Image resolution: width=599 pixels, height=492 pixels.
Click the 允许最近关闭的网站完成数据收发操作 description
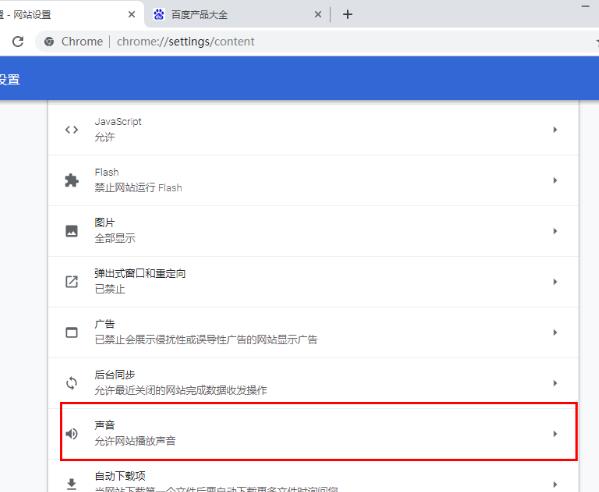pyautogui.click(x=181, y=390)
